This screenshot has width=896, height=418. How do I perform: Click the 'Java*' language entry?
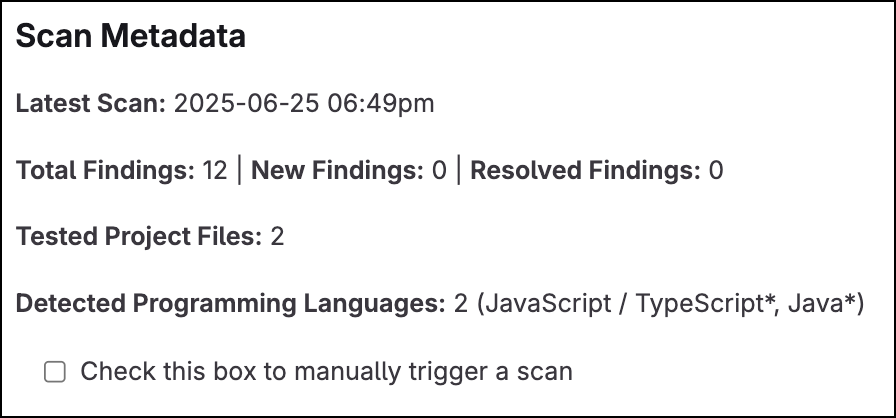(x=822, y=304)
